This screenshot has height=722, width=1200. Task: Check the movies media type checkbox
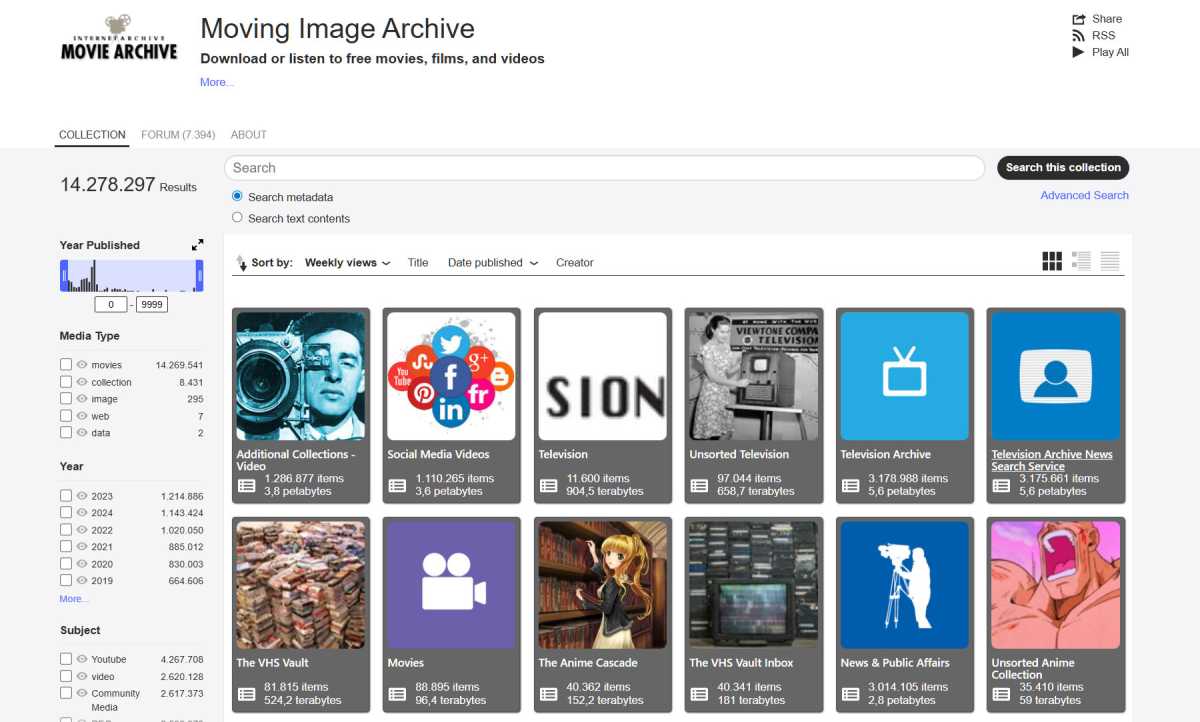pyautogui.click(x=66, y=365)
